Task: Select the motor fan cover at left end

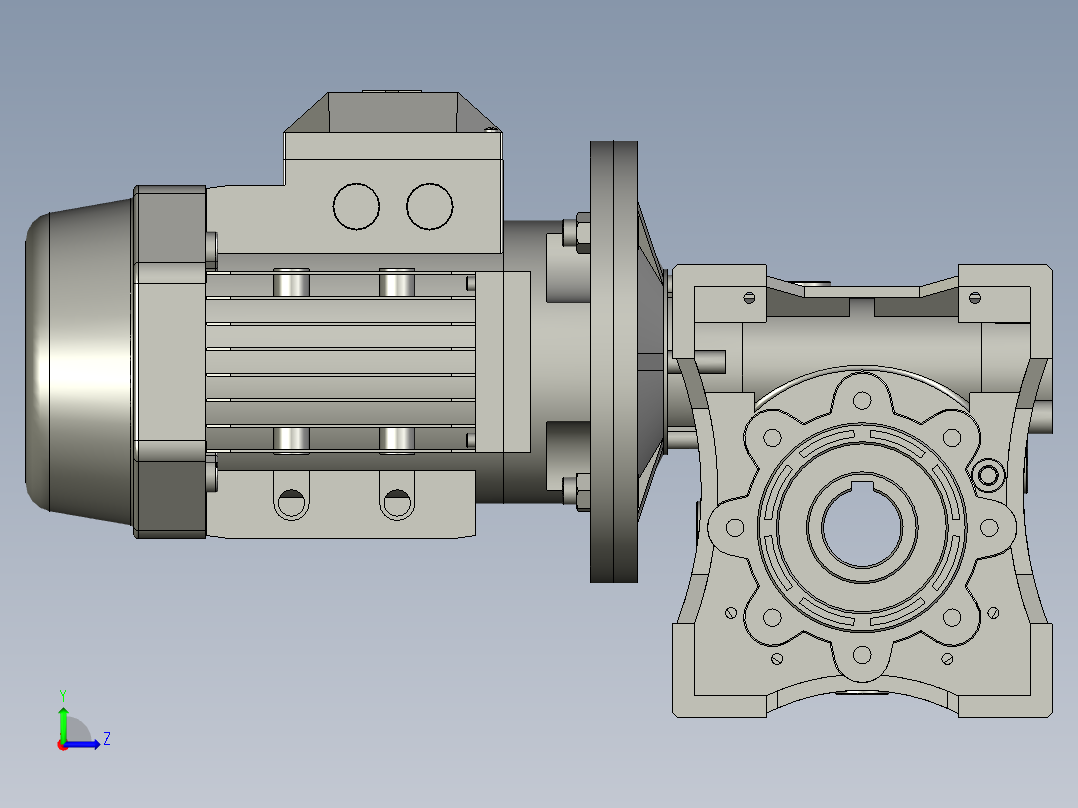Action: click(80, 363)
